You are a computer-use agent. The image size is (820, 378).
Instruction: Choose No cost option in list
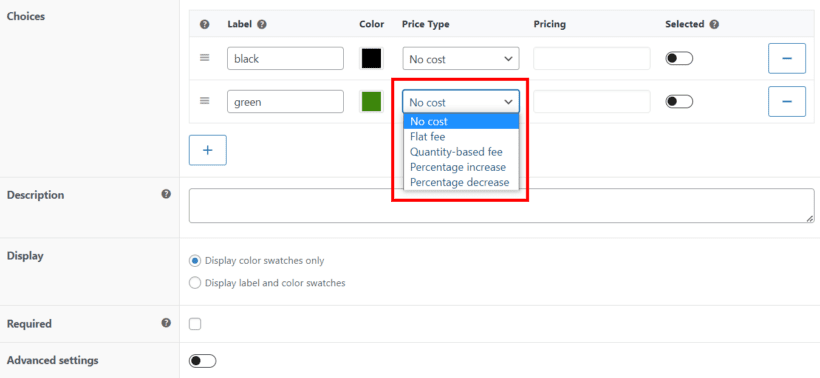coord(461,121)
